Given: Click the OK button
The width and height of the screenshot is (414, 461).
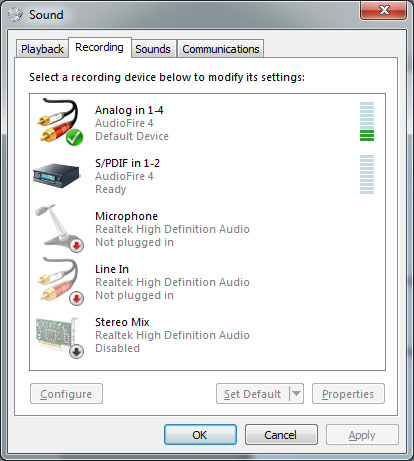Looking at the screenshot, I should pyautogui.click(x=200, y=435).
